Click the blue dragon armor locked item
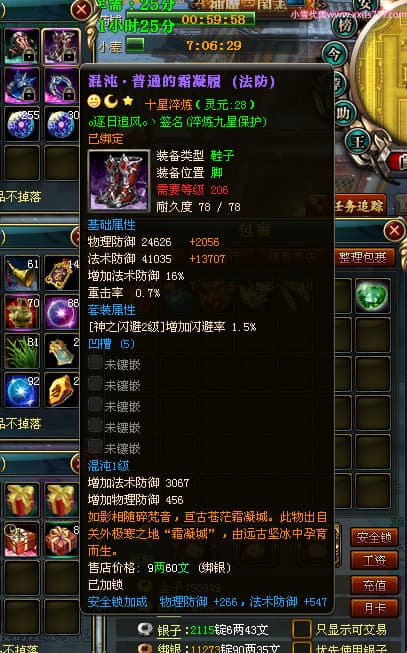 click(x=22, y=86)
